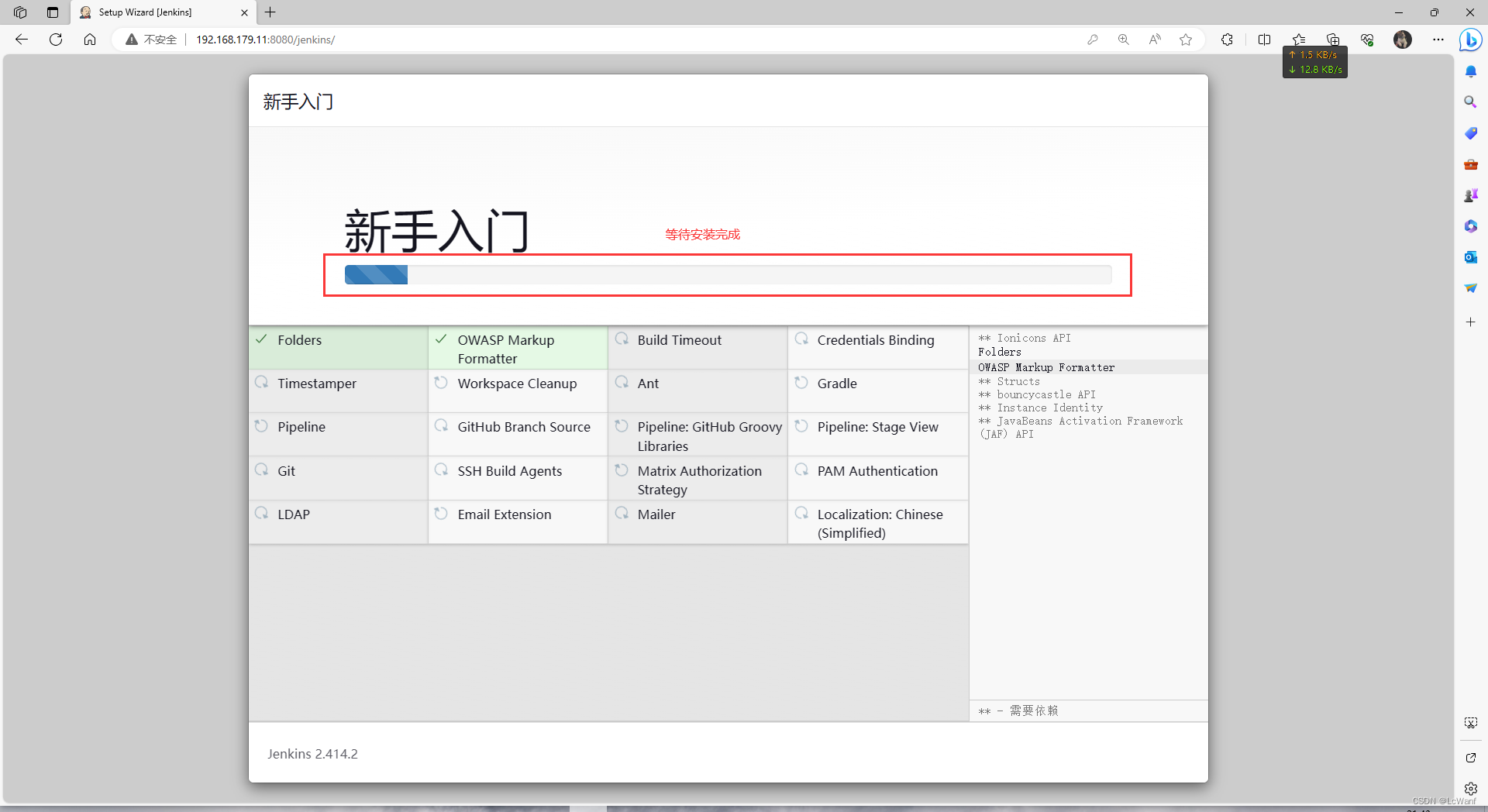Click PAM Authentication cell
This screenshot has width=1488, height=812.
pyautogui.click(x=878, y=478)
